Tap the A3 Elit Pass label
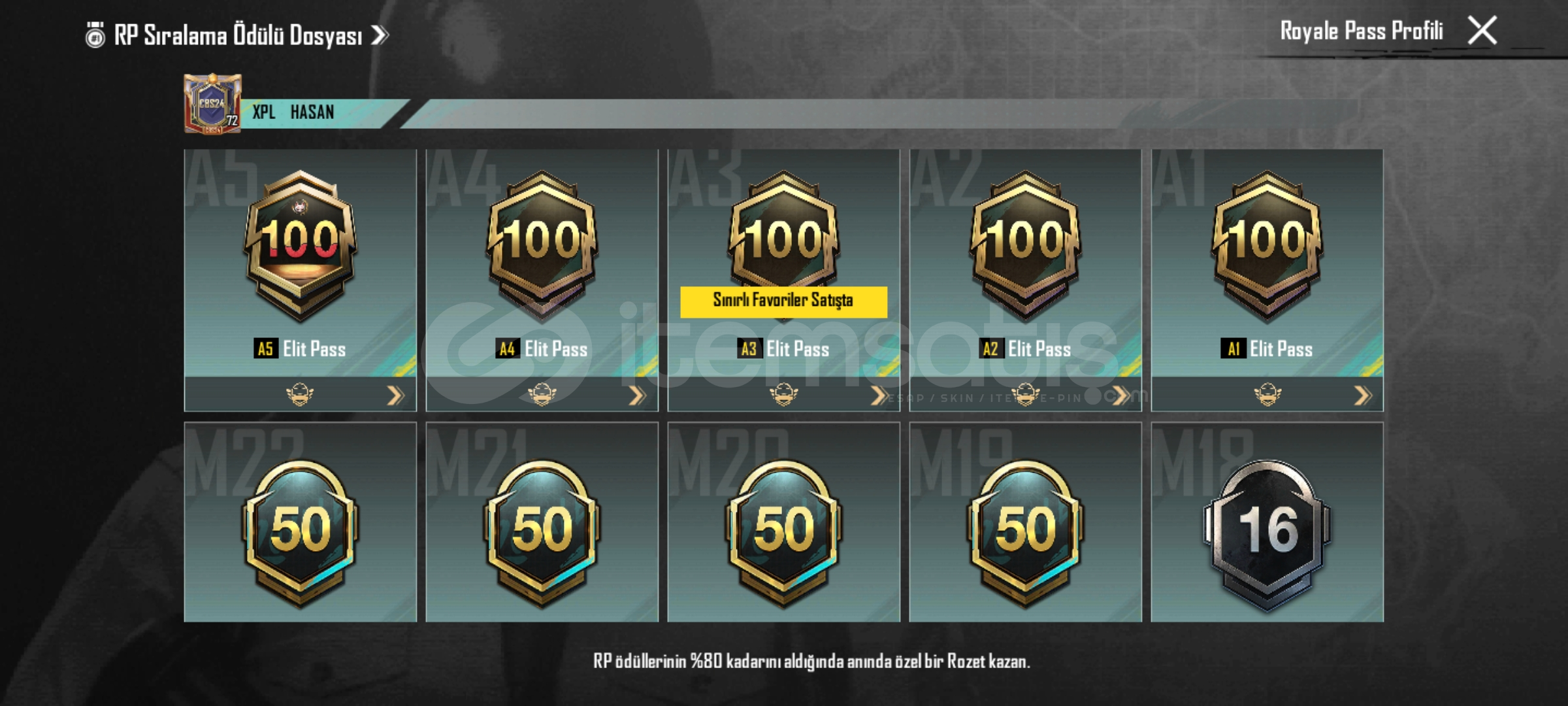The image size is (1568, 706). [x=783, y=349]
